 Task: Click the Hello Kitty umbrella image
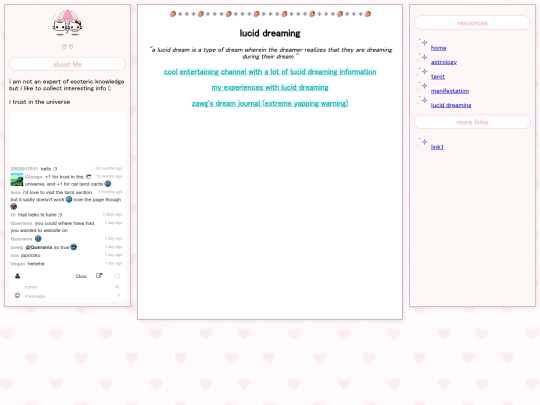pyautogui.click(x=68, y=23)
